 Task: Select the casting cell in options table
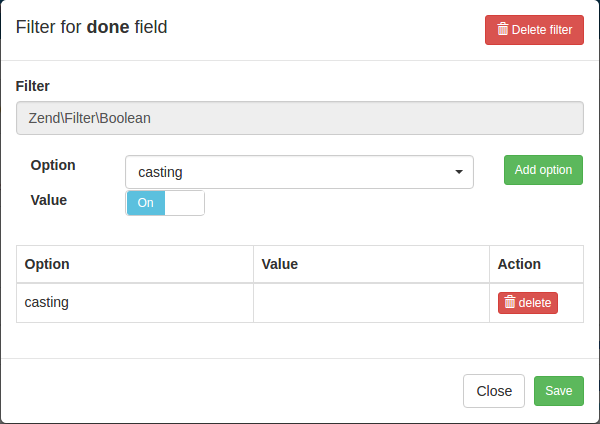(135, 303)
